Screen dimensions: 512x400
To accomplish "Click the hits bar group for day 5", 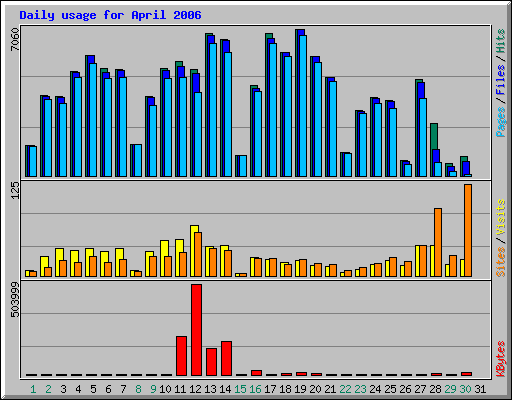I will 91,116.
